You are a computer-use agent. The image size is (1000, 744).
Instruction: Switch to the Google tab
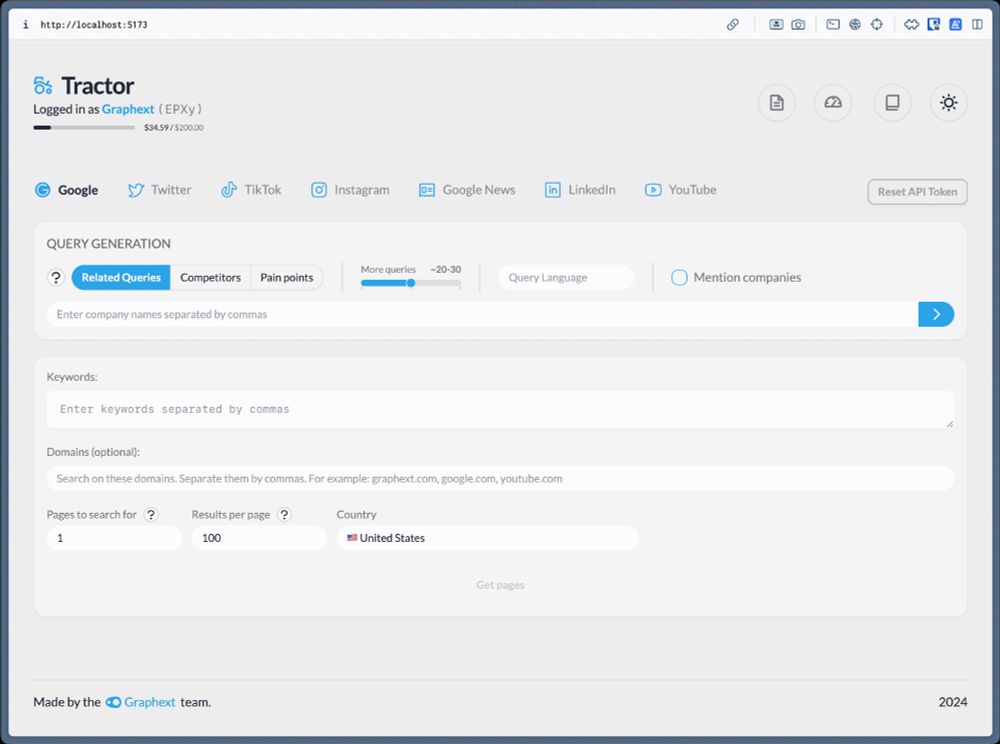coord(66,190)
